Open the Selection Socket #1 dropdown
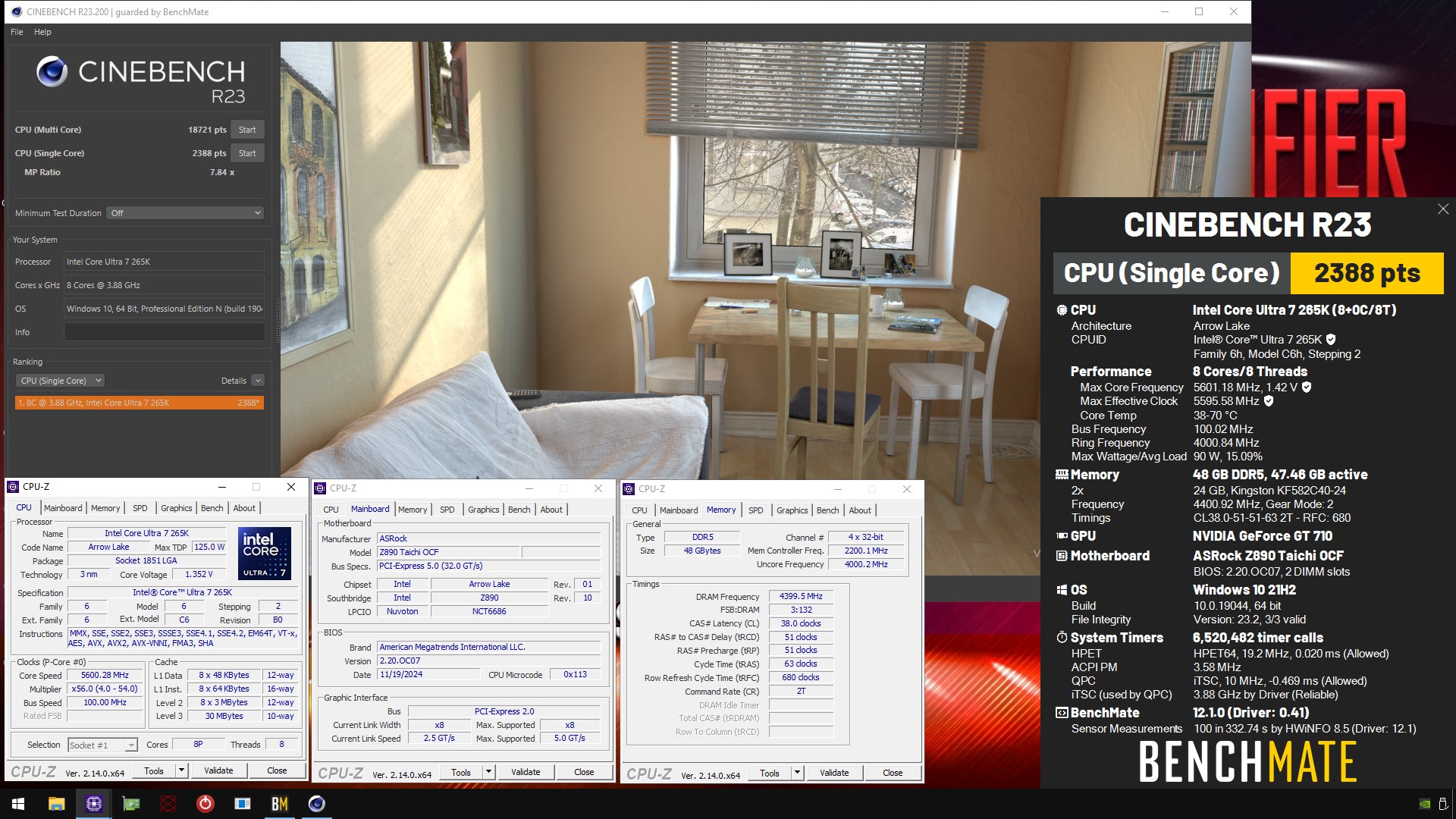 tap(103, 745)
